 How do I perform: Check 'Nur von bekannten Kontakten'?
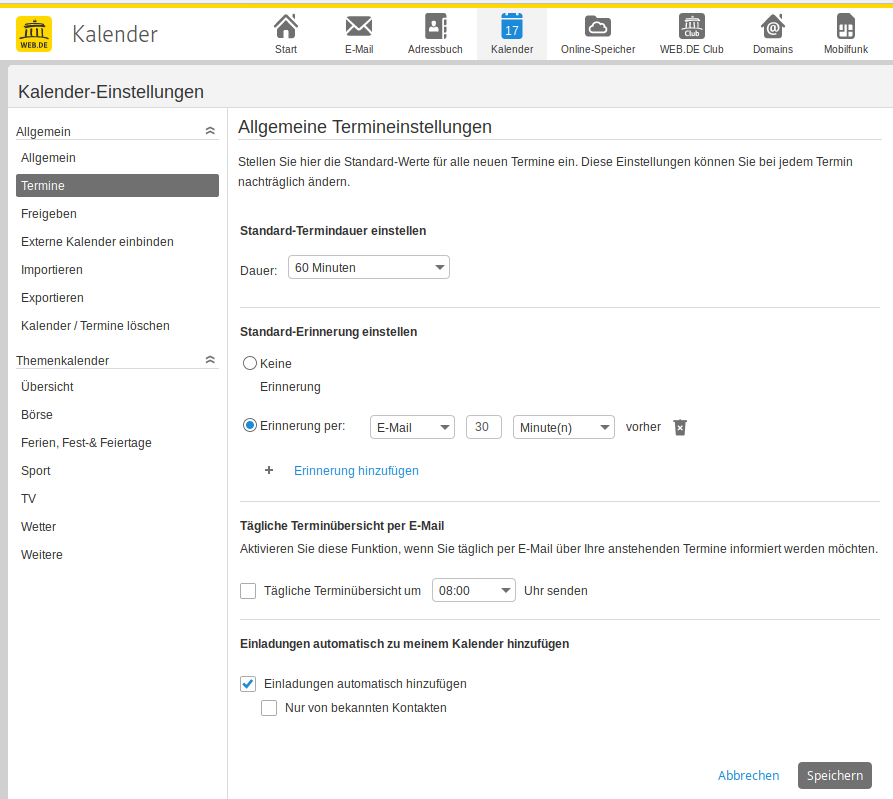(269, 708)
